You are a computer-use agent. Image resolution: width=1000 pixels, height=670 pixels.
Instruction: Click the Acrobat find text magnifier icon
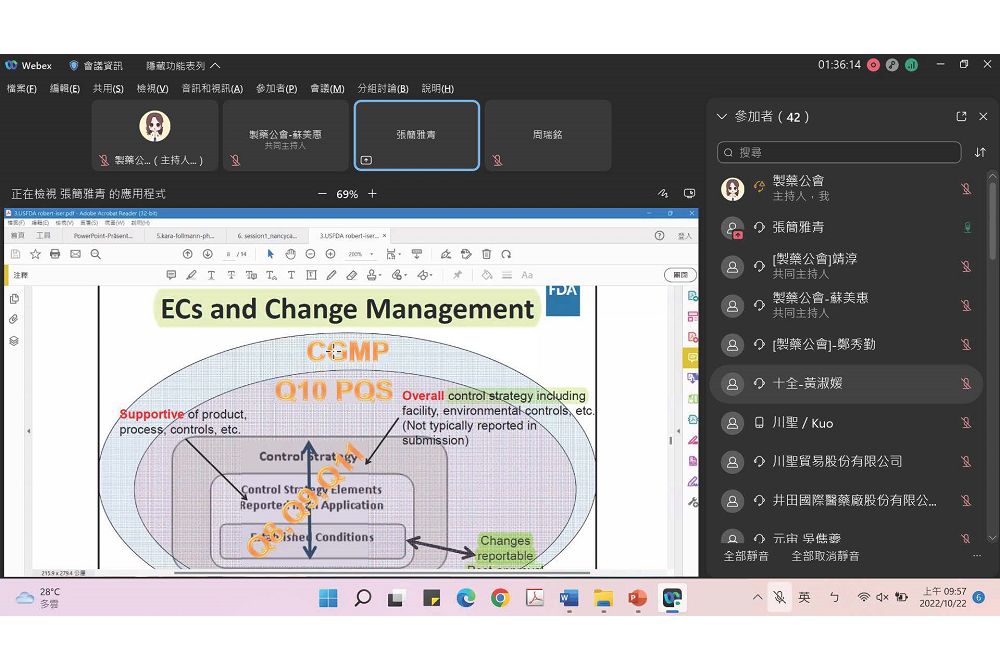click(x=96, y=254)
